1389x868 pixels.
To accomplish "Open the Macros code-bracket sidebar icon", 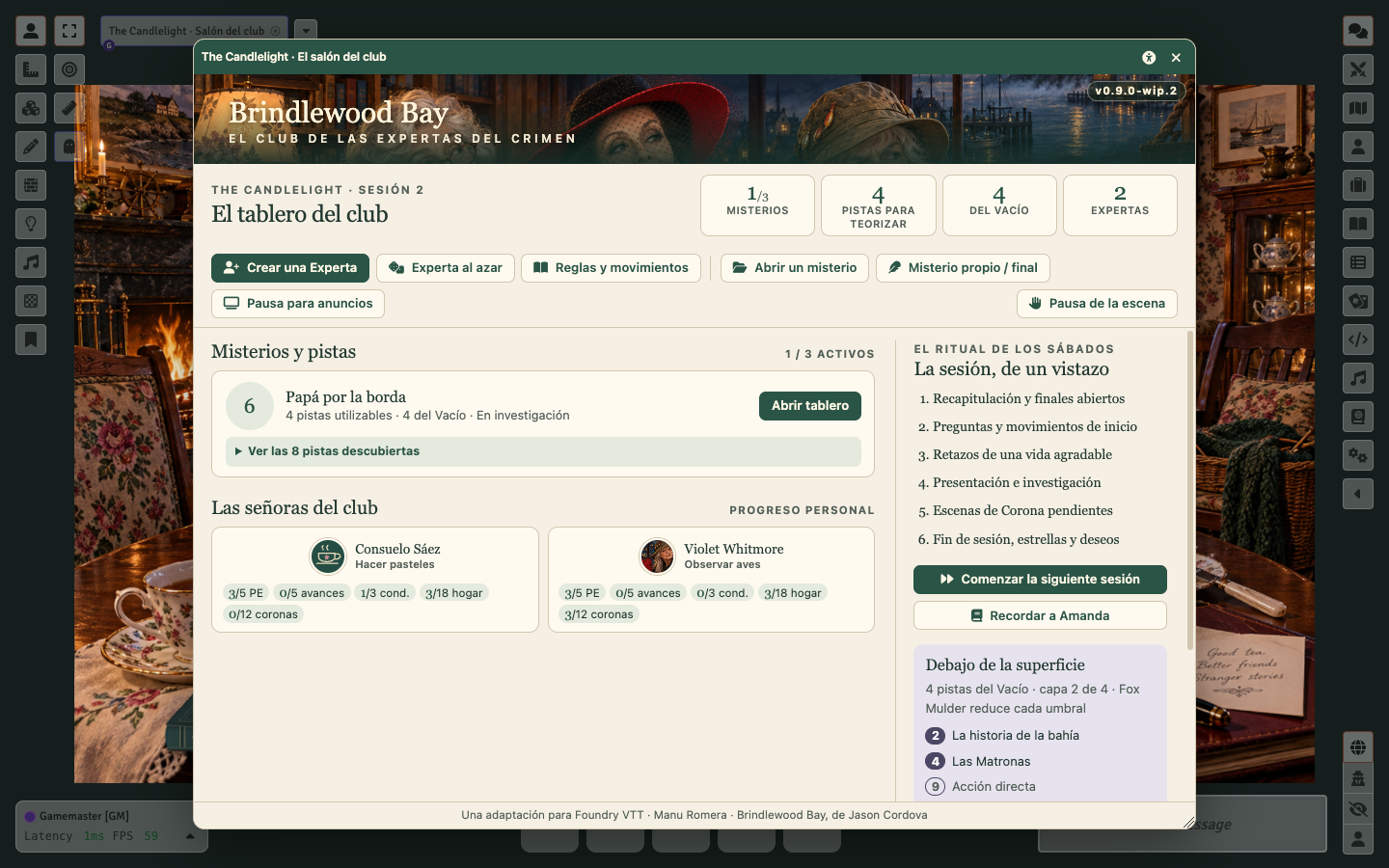I will 1358,339.
